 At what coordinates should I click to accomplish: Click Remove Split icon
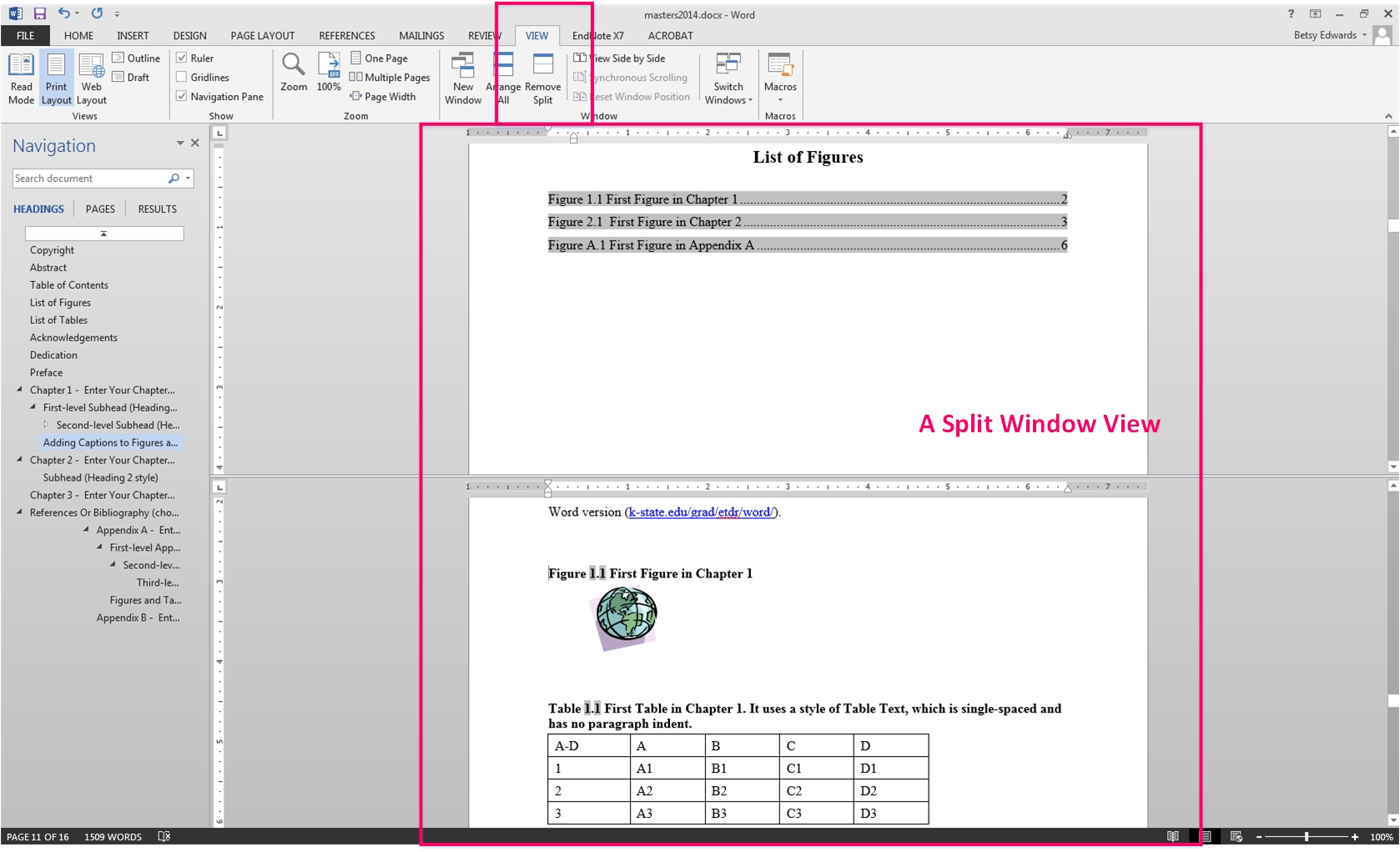click(x=542, y=77)
